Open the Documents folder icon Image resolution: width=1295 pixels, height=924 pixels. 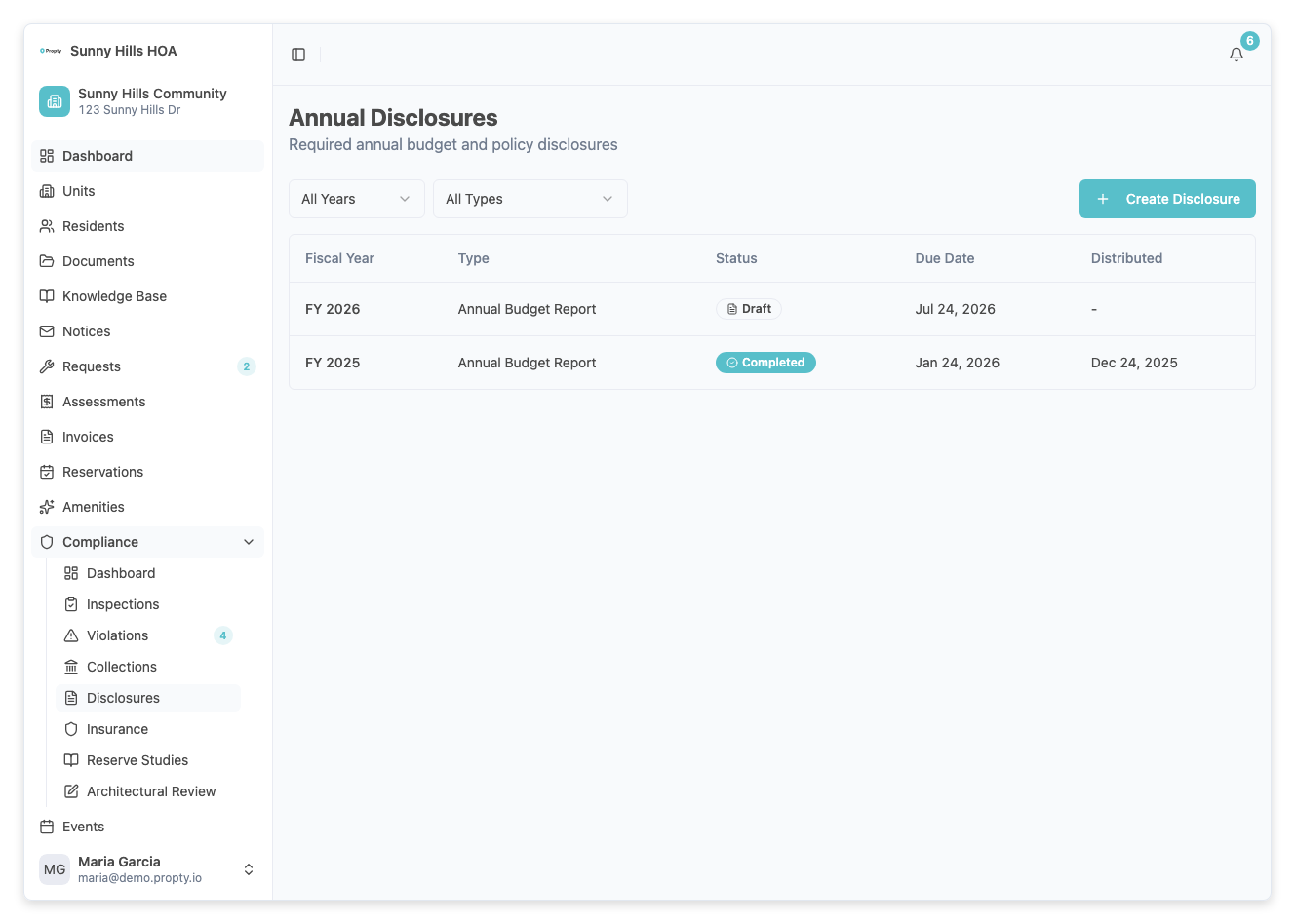point(47,261)
